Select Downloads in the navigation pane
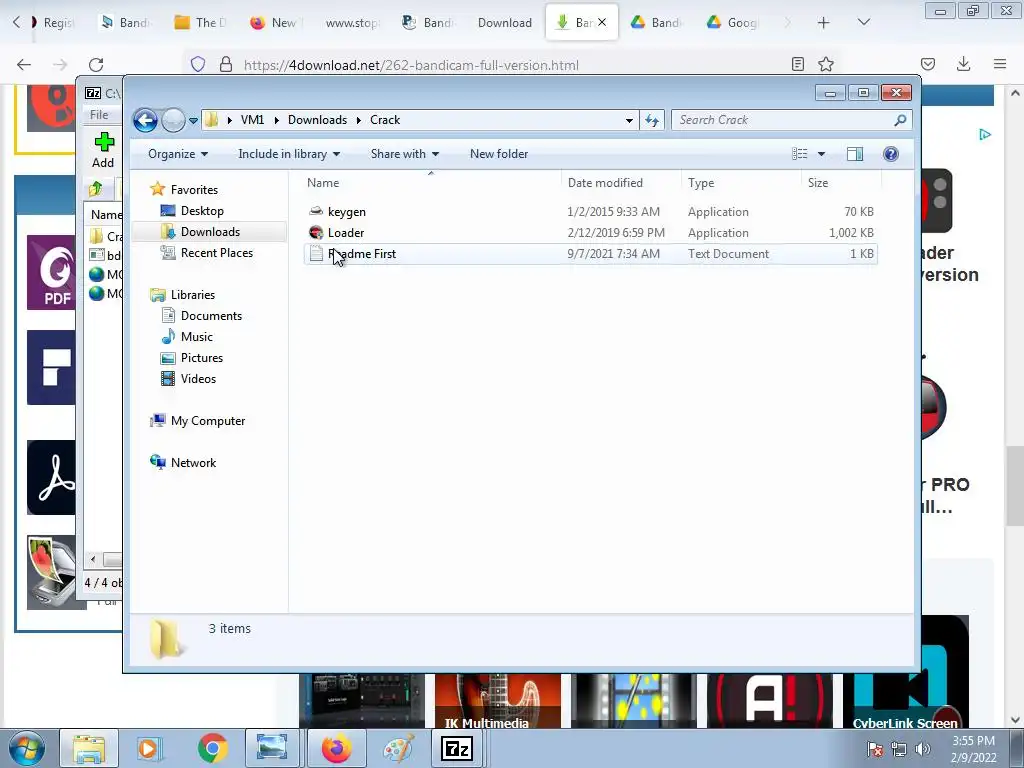The width and height of the screenshot is (1024, 768). [210, 232]
